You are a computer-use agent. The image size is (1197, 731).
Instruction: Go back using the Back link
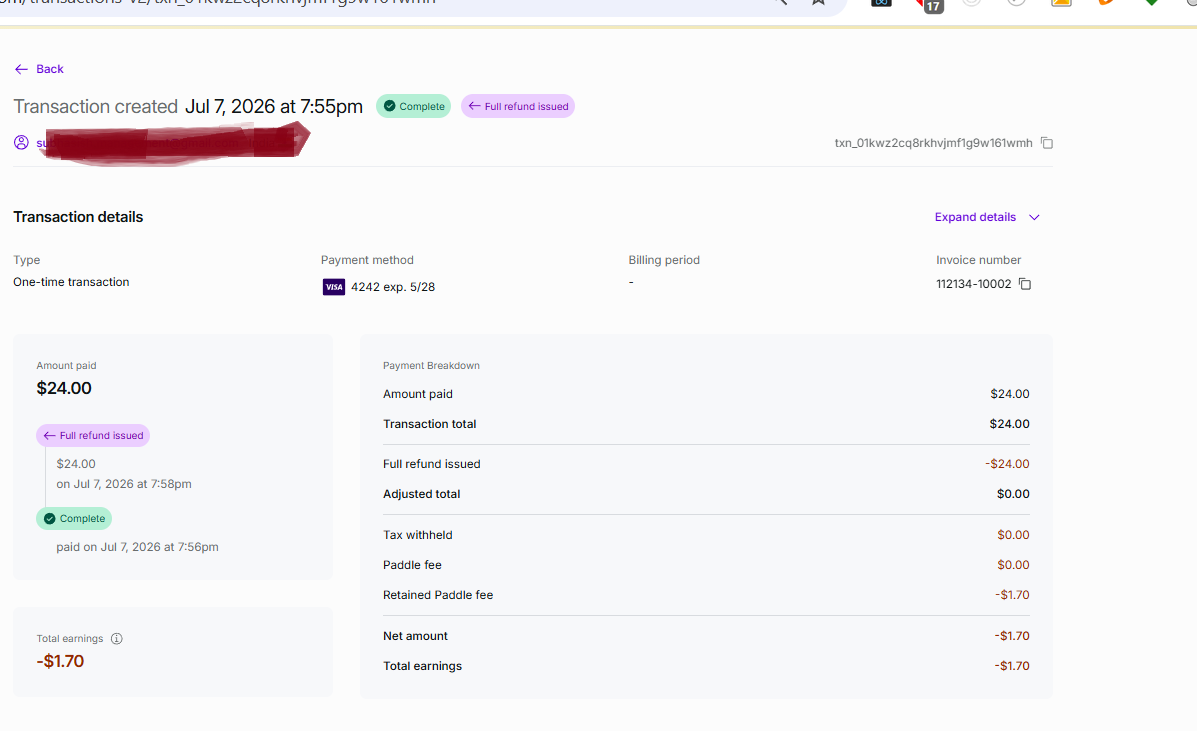(x=39, y=69)
